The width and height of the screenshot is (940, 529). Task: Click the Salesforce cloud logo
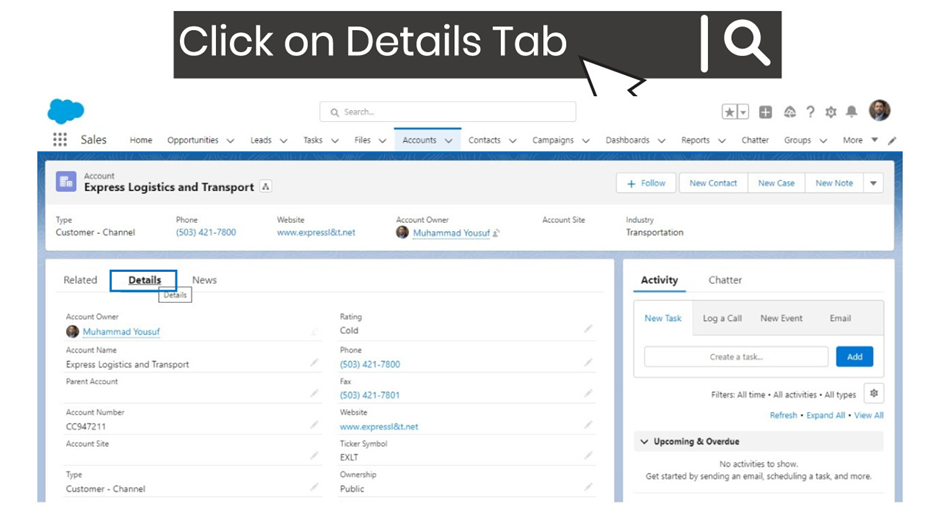(x=66, y=111)
